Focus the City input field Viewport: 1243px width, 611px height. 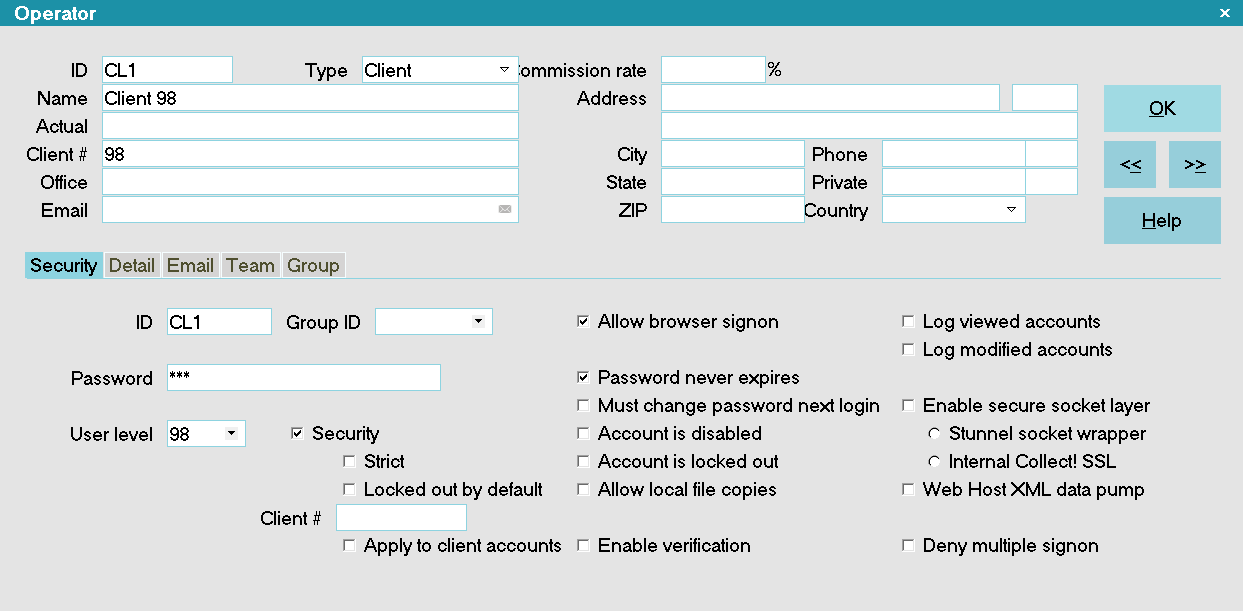[x=732, y=154]
